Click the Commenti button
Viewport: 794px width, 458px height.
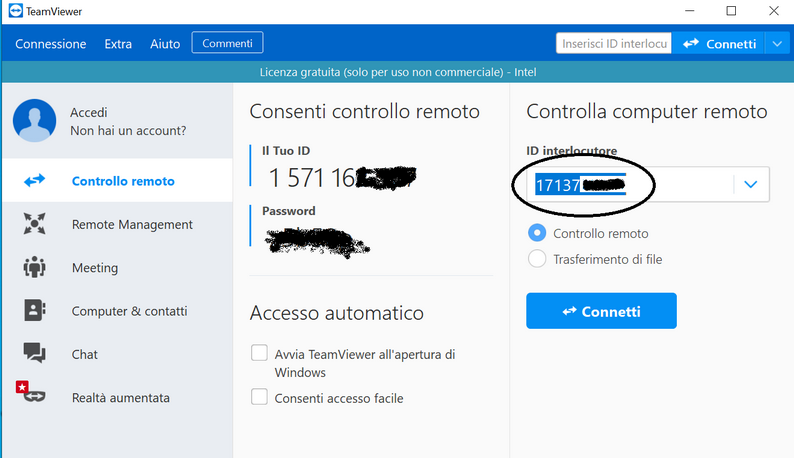point(227,43)
